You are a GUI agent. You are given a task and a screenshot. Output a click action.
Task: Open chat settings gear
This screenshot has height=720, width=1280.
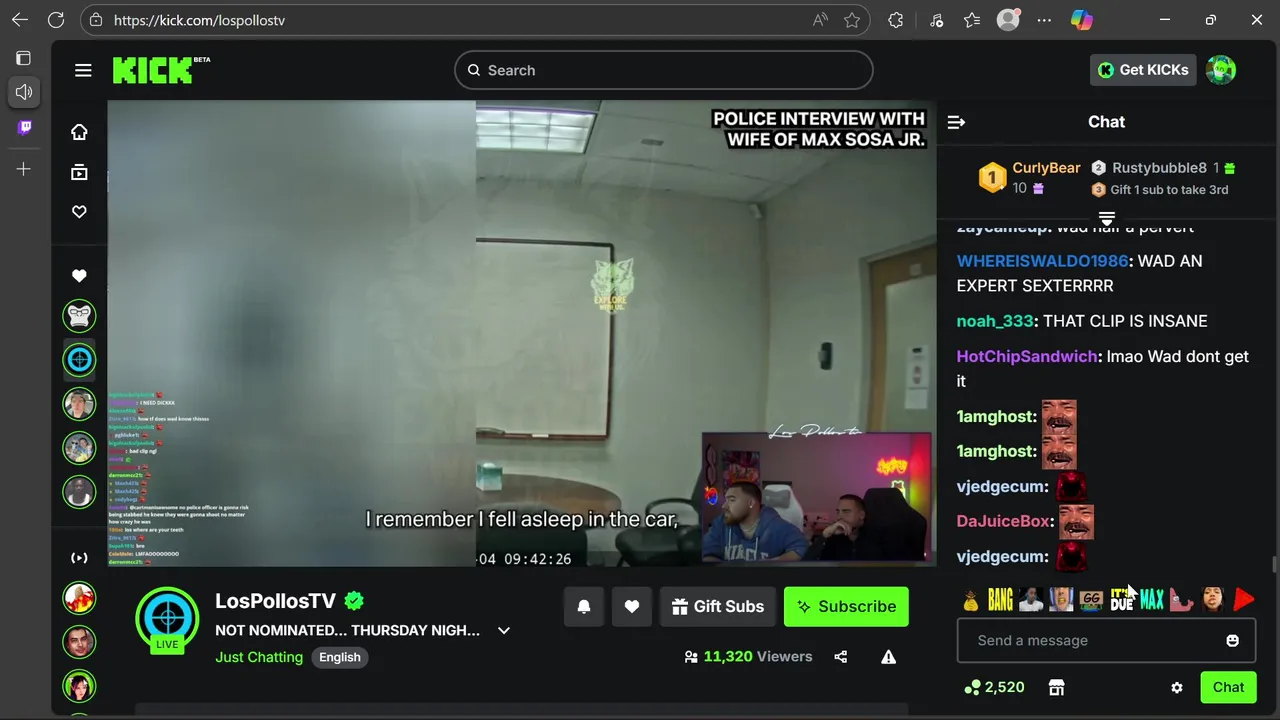(1177, 688)
